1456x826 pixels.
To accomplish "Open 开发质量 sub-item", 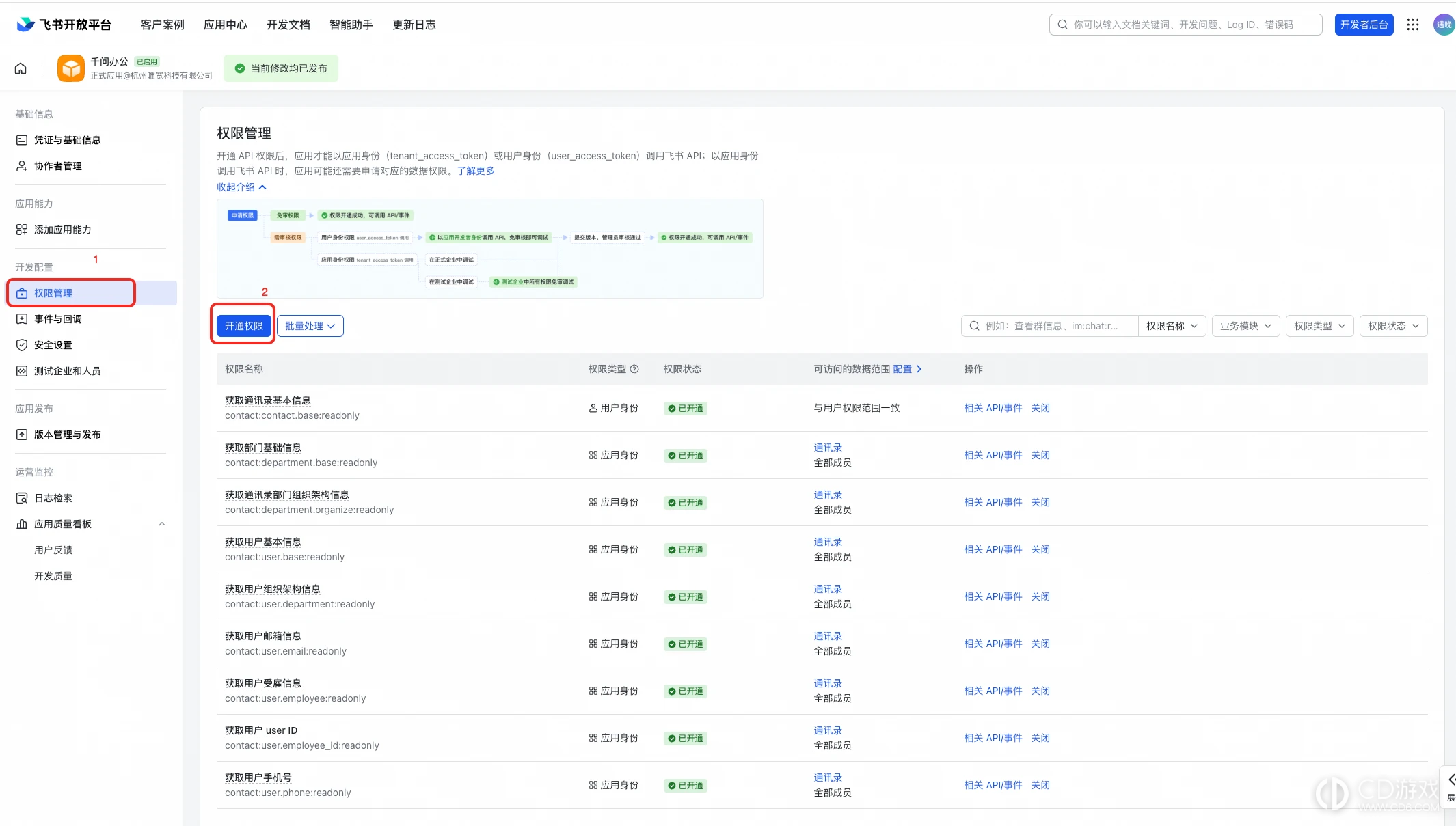I will click(x=53, y=576).
